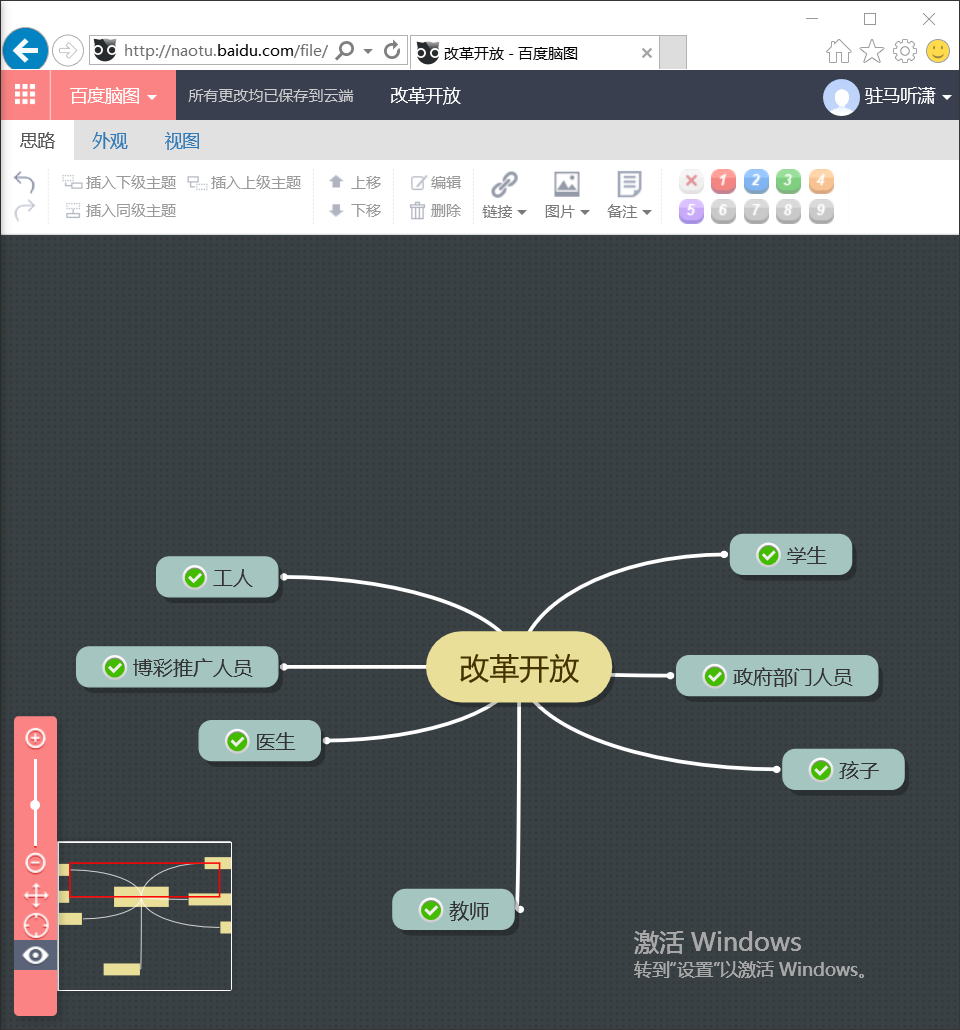960x1030 pixels.
Task: Switch to the 视图 tab
Action: tap(182, 141)
